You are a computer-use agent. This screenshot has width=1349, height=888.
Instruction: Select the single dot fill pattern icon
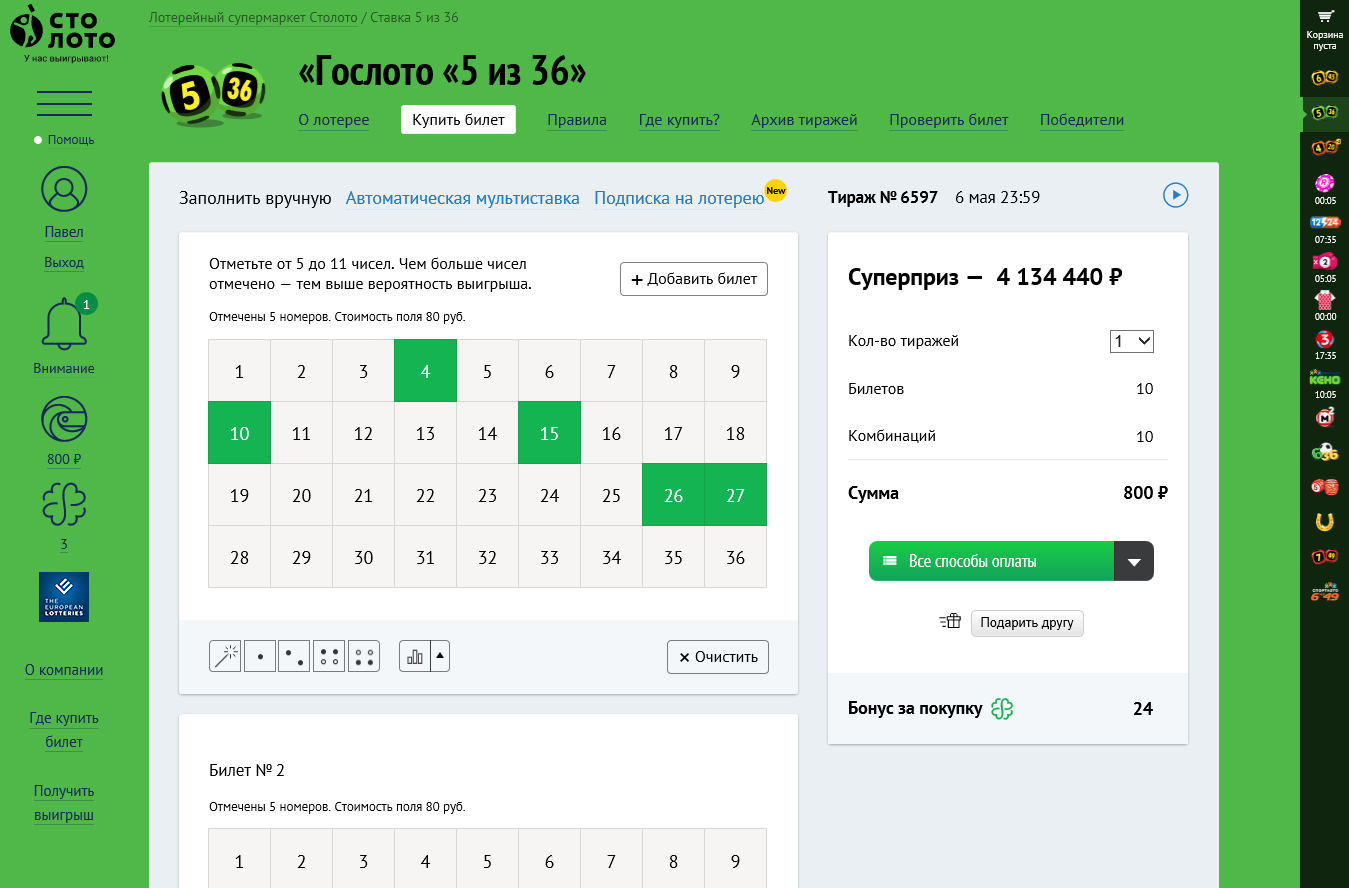pyautogui.click(x=260, y=657)
